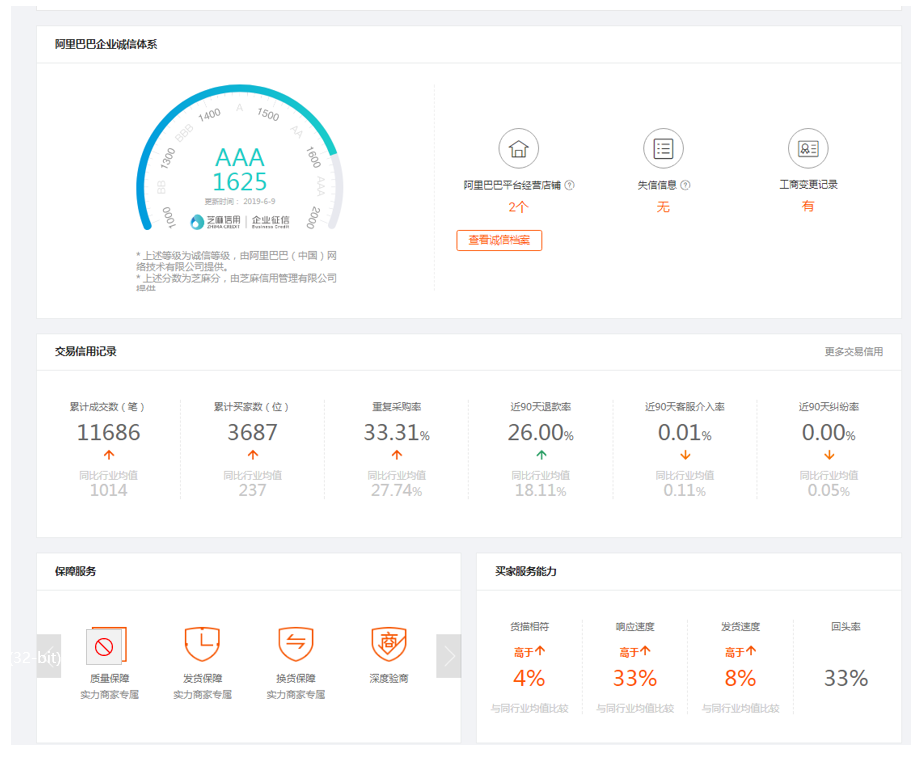
Task: Click the orange 33% 响应速度 value
Action: click(635, 678)
